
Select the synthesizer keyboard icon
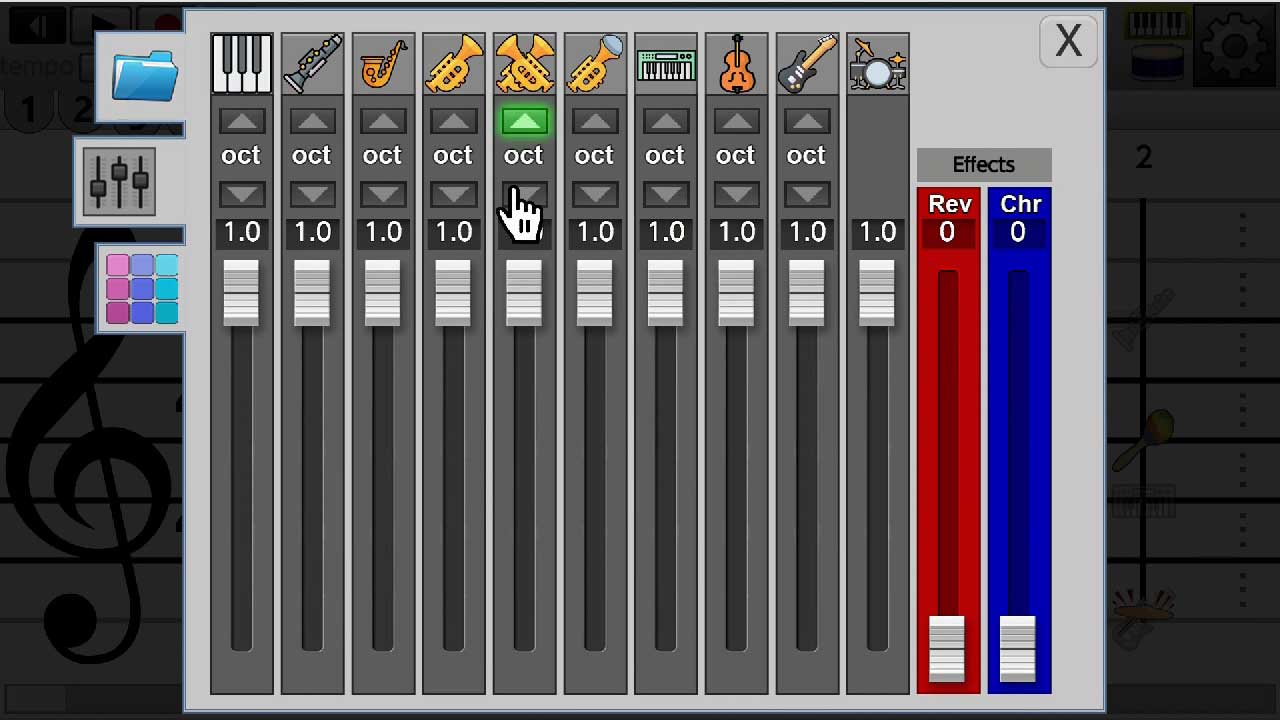[x=666, y=64]
